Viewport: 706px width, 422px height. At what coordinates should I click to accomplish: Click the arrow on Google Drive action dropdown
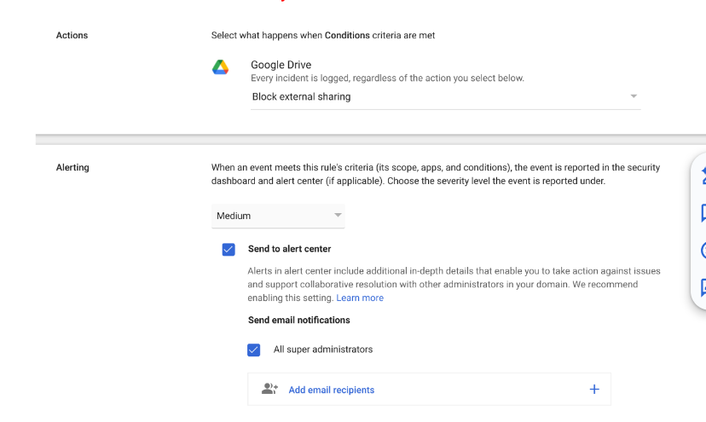pos(633,96)
